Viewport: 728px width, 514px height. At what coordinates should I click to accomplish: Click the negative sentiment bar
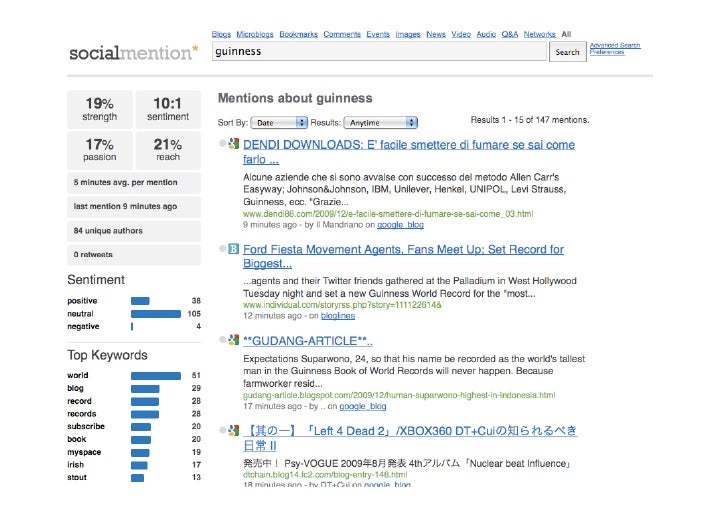coord(132,326)
